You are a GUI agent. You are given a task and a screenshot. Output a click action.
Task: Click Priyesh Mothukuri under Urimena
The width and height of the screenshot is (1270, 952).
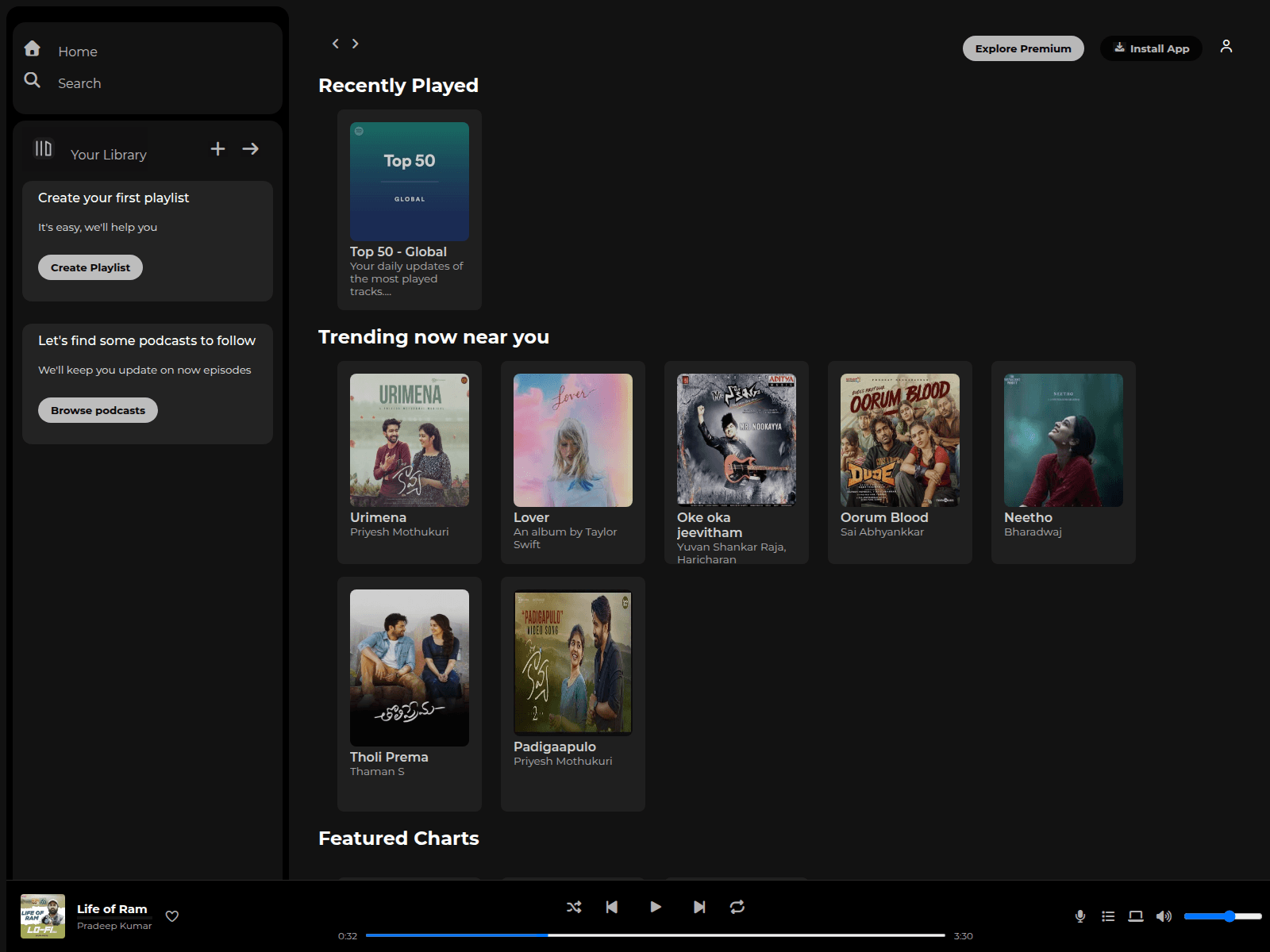pos(399,532)
